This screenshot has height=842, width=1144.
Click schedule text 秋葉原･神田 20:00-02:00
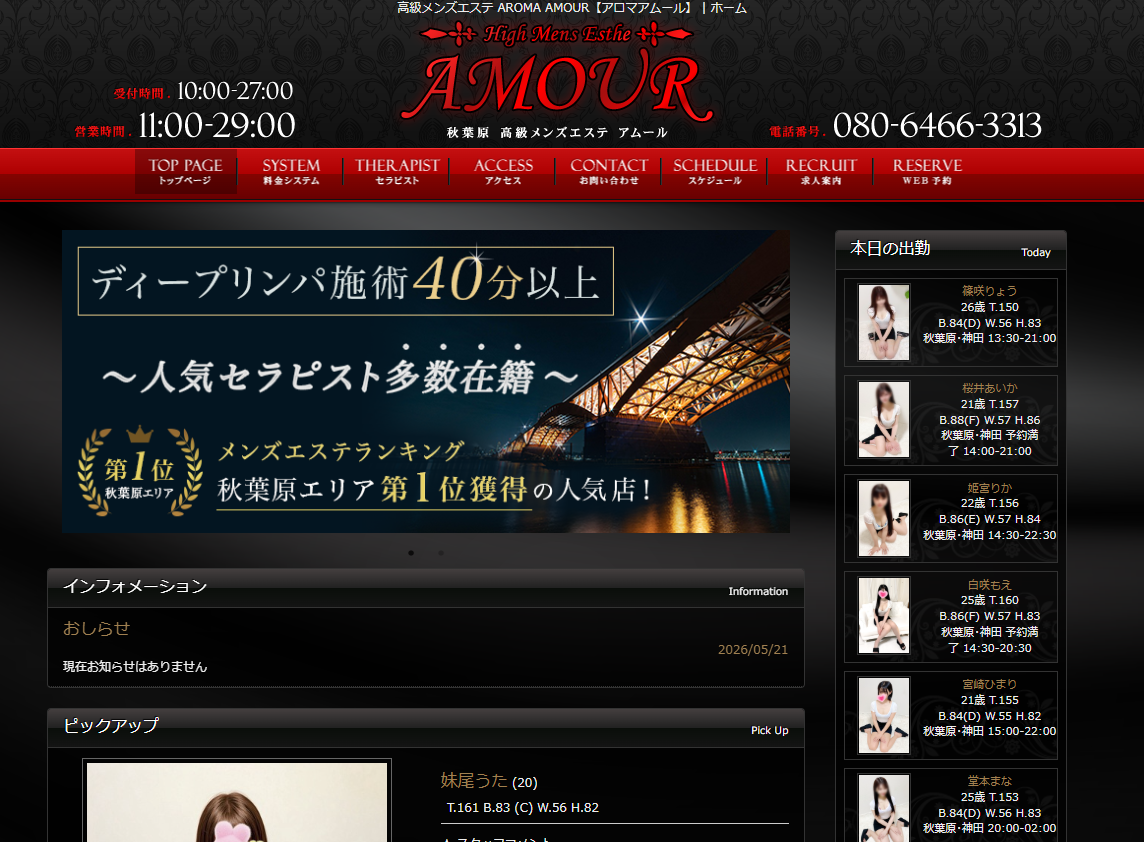[x=989, y=829]
